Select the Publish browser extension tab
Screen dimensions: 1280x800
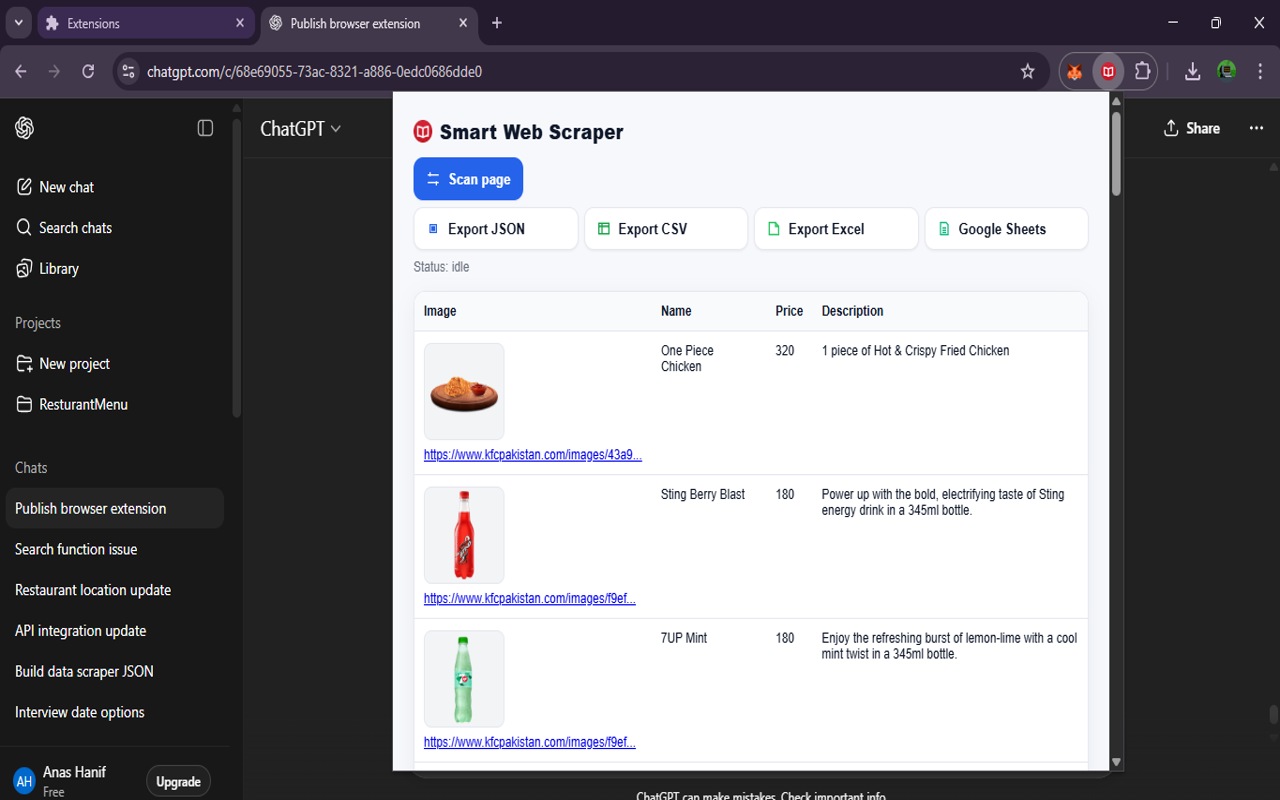point(368,23)
